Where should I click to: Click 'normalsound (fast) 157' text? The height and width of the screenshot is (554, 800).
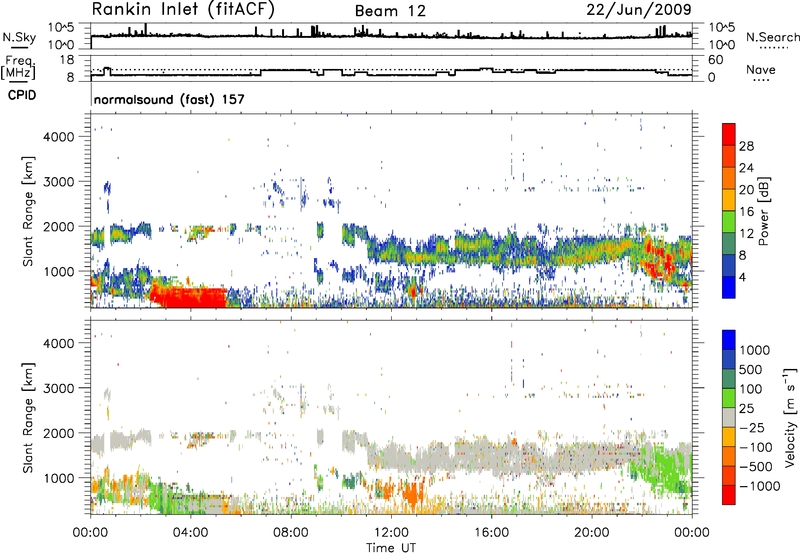click(x=169, y=99)
